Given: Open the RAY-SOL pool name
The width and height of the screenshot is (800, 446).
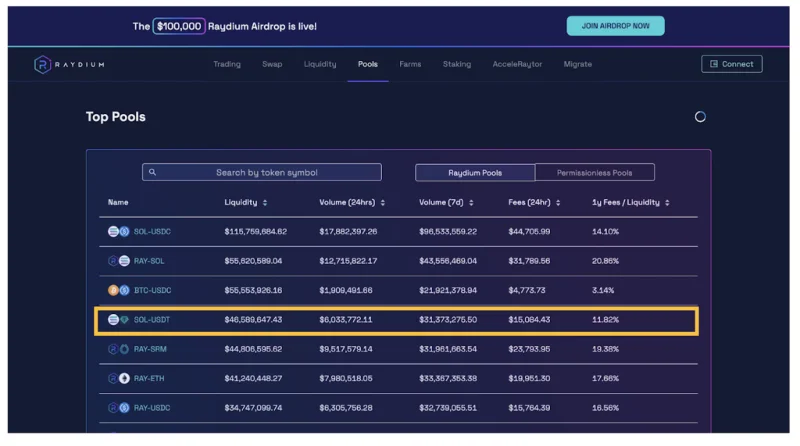Looking at the screenshot, I should pyautogui.click(x=149, y=261).
